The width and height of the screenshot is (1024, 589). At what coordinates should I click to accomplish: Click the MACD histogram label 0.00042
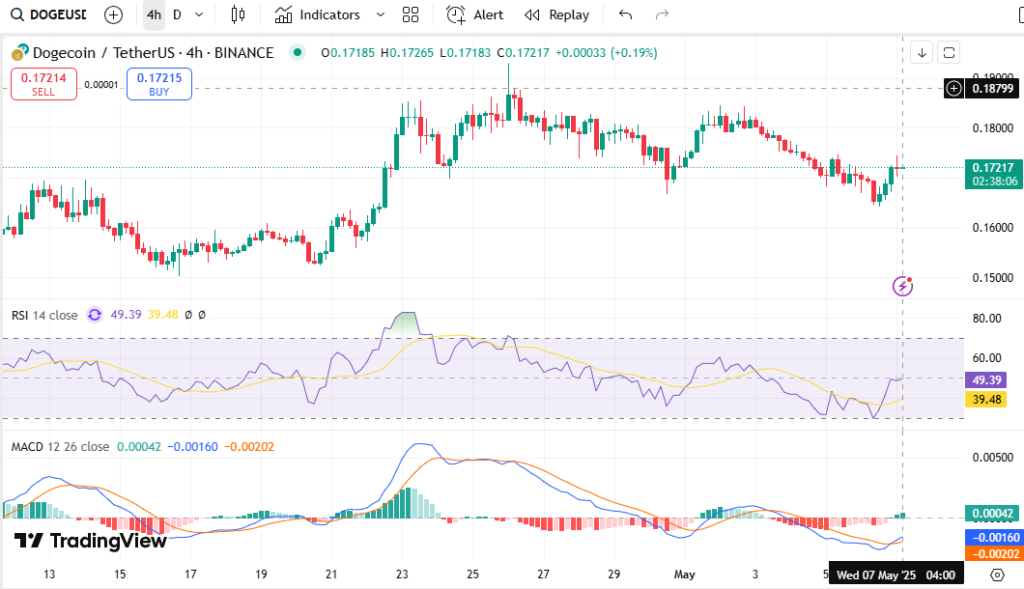[992, 513]
